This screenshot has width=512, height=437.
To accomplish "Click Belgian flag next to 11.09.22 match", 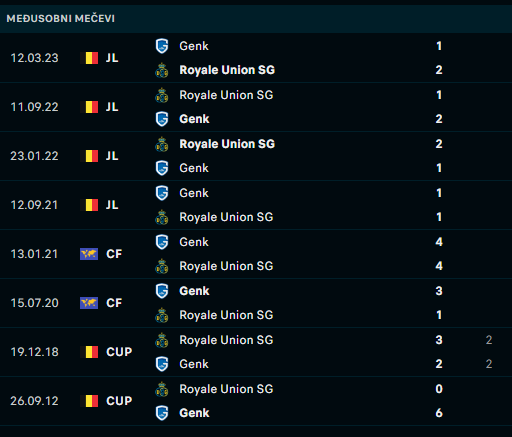I will pos(89,107).
